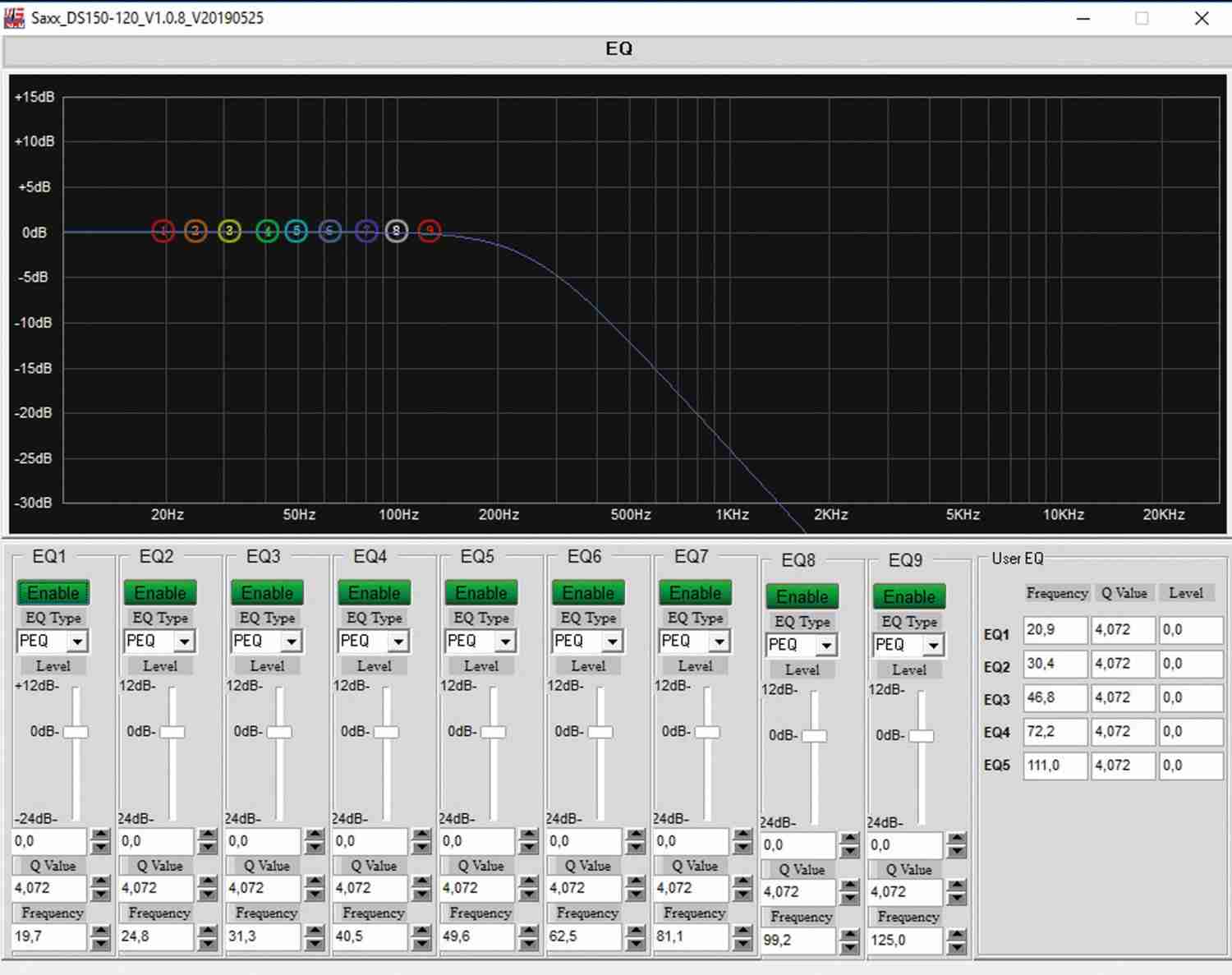Select cyan EQ node 5 on graph
The width and height of the screenshot is (1232, 975).
click(297, 232)
